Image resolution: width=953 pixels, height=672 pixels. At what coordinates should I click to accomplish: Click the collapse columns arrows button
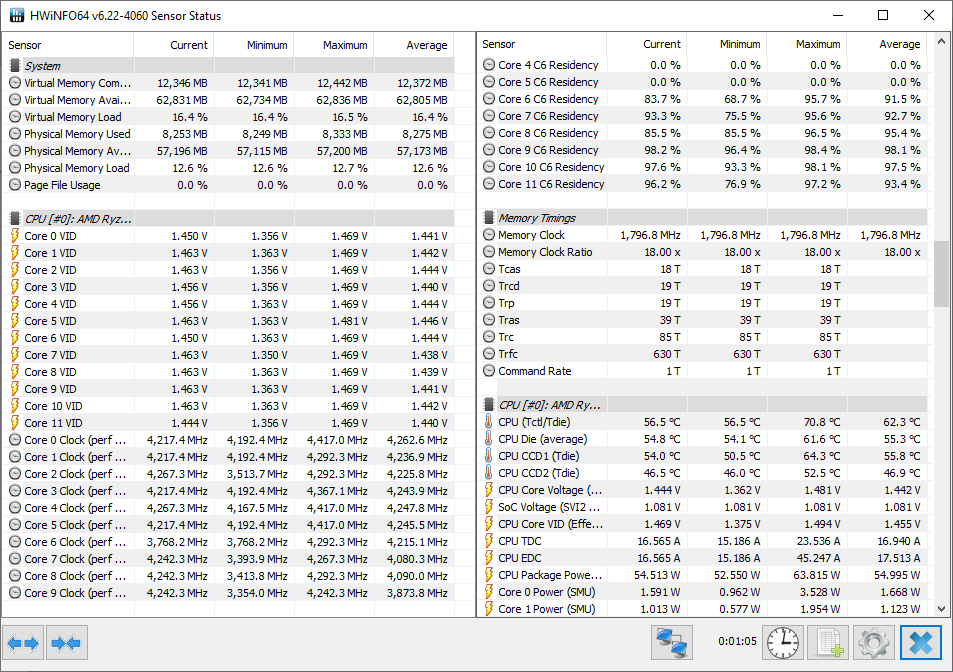pos(66,642)
